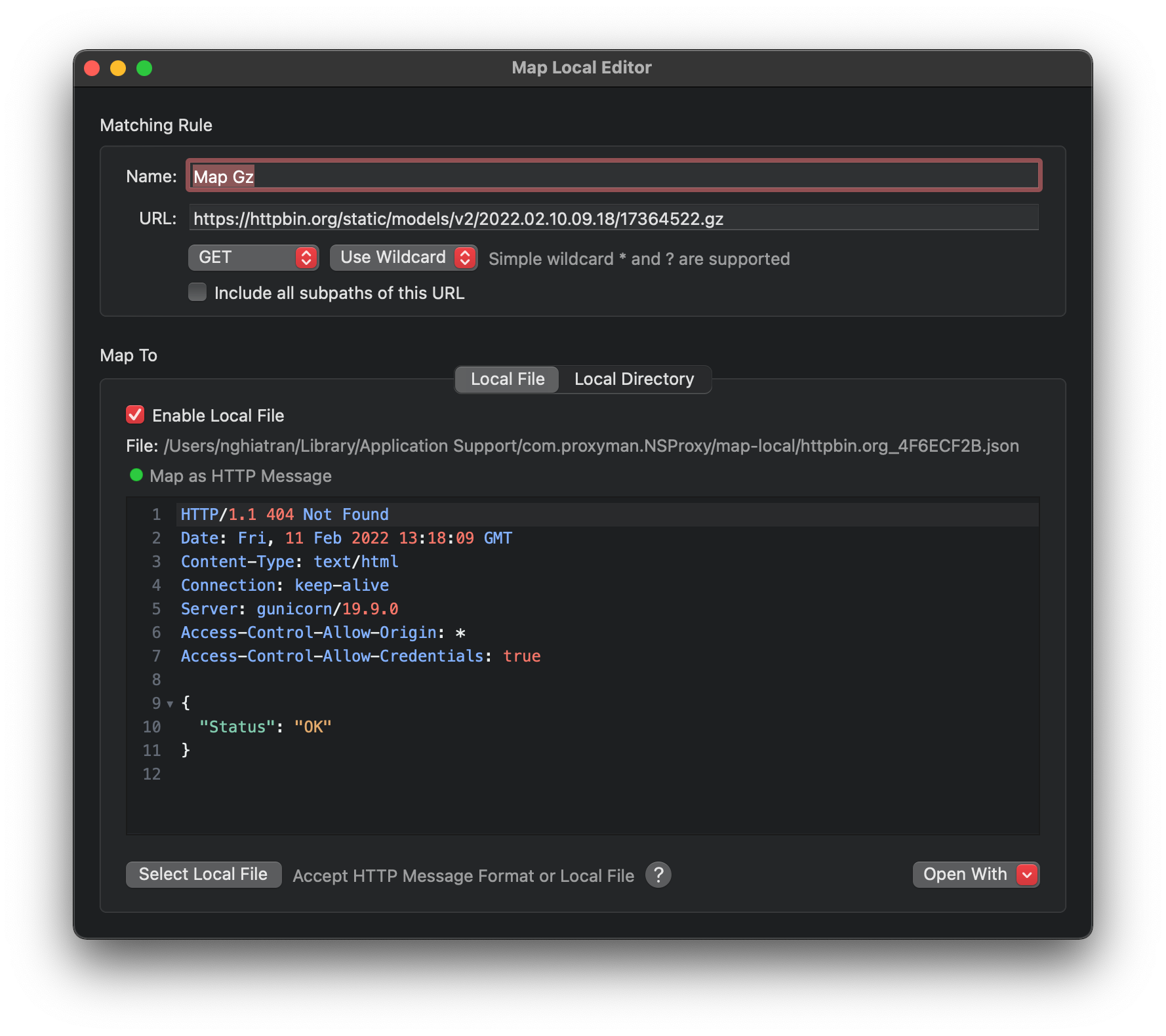Close the Map Local Editor window
Screen dimensions: 1166x1036
point(92,68)
